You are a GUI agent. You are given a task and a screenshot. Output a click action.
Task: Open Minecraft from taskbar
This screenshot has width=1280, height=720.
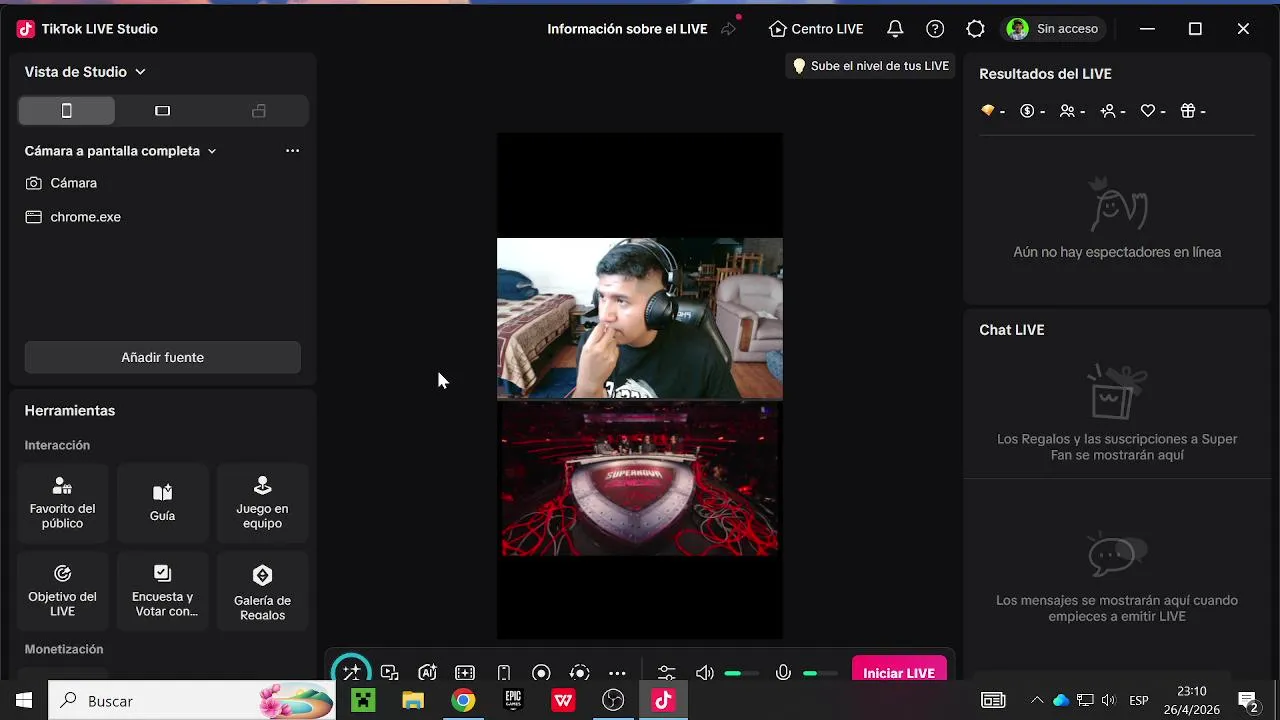coord(363,701)
